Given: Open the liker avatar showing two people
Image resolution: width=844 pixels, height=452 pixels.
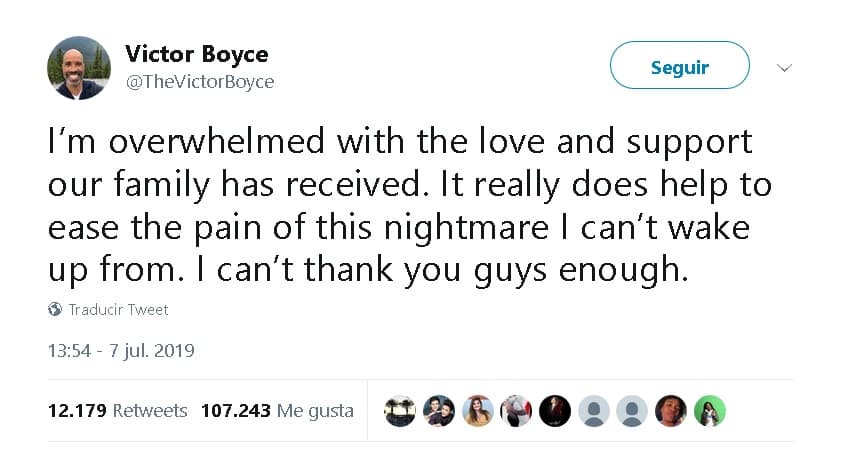Looking at the screenshot, I should point(439,410).
